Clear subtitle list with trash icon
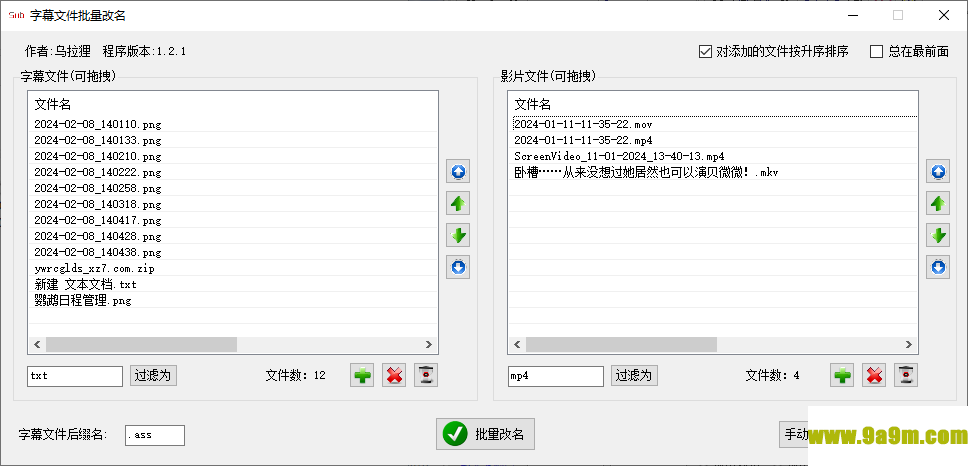Screen dimensions: 968x466 click(426, 375)
